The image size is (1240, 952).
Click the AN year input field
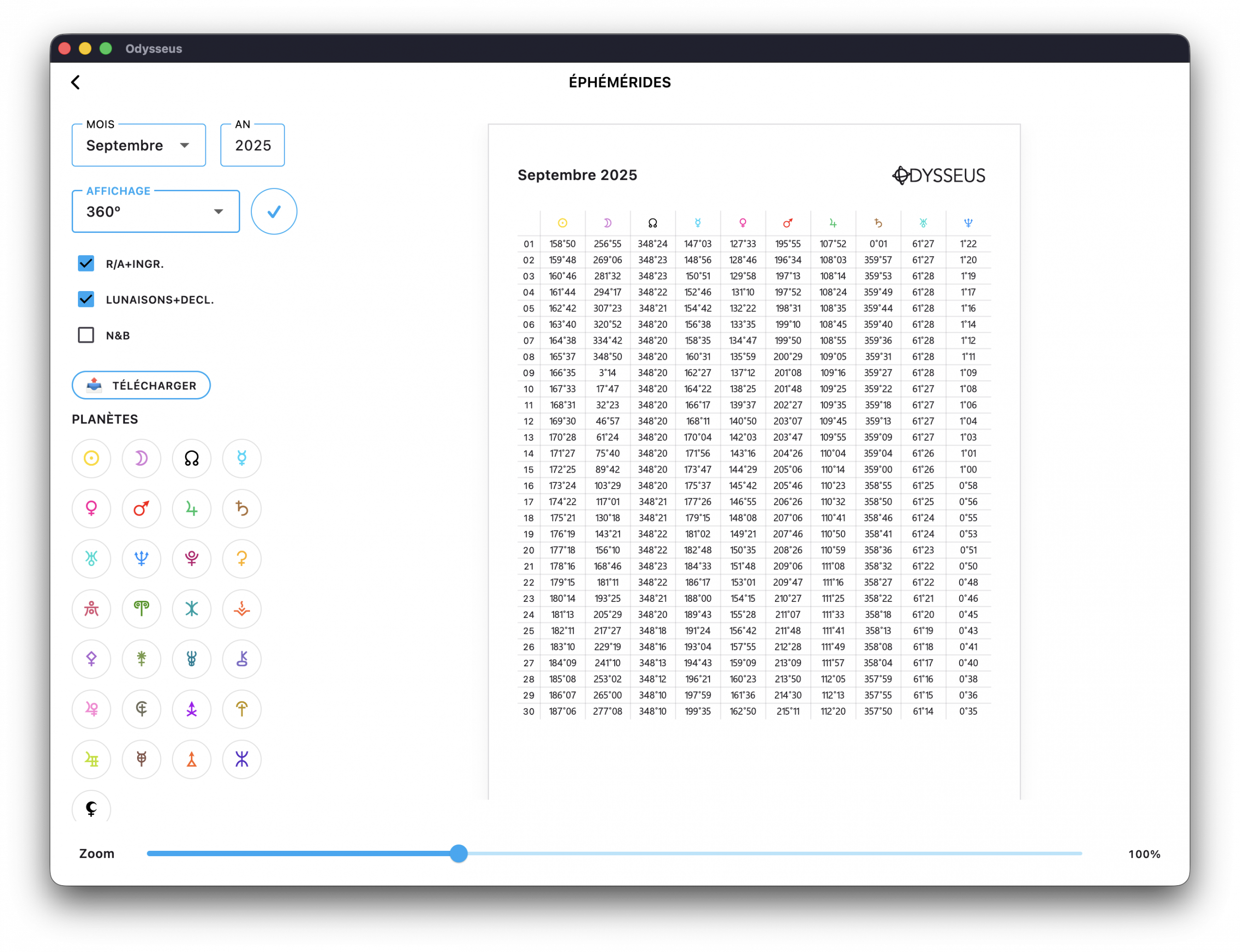253,146
